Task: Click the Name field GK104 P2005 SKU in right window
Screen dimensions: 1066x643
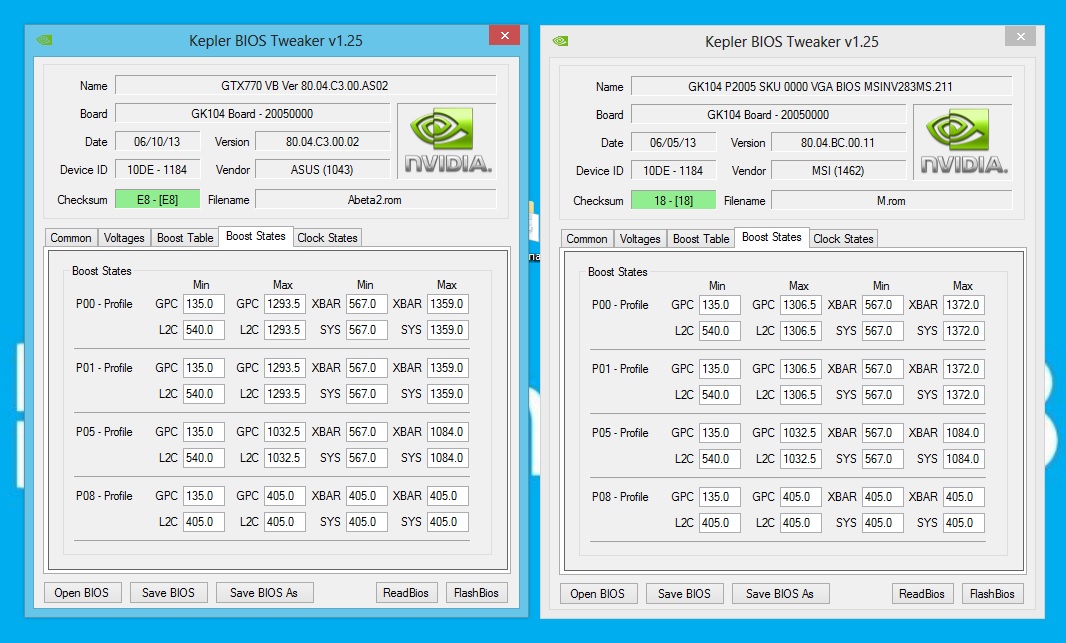Action: pyautogui.click(x=821, y=87)
